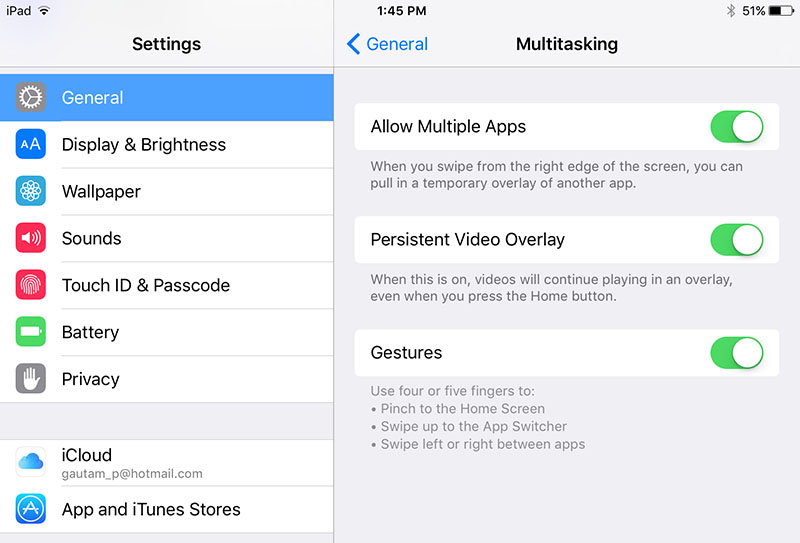Toggle the Gestures switch off
This screenshot has width=800, height=543.
[x=737, y=353]
